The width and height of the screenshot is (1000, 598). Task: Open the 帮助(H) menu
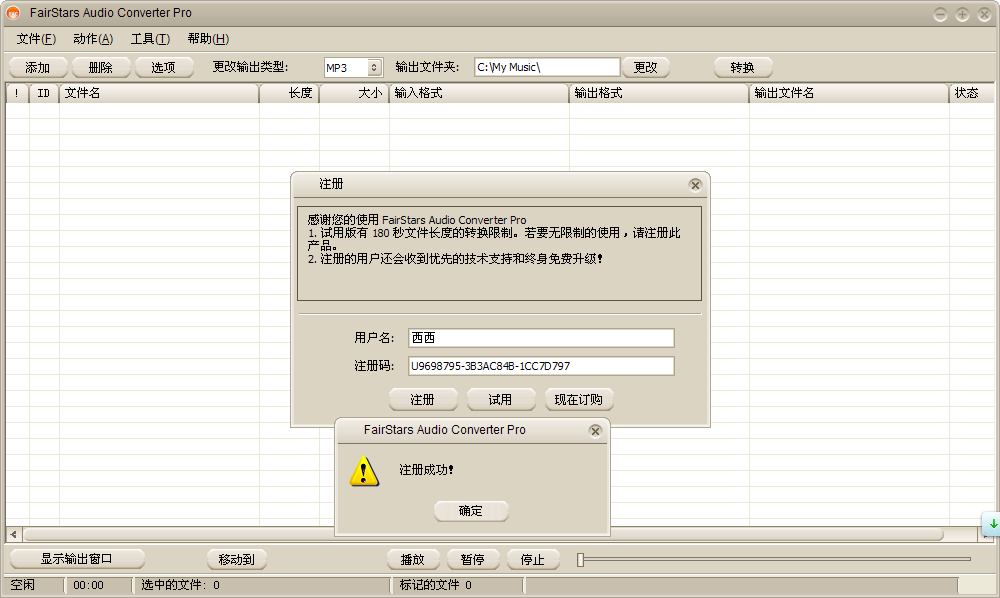(x=209, y=39)
